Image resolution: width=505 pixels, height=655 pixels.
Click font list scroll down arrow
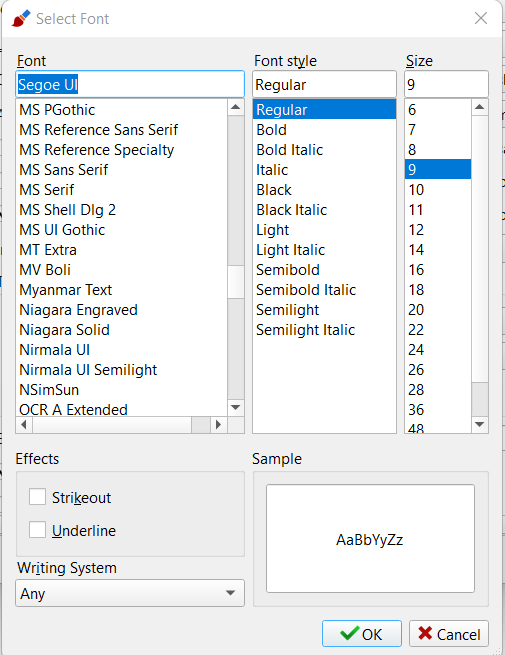[x=236, y=407]
